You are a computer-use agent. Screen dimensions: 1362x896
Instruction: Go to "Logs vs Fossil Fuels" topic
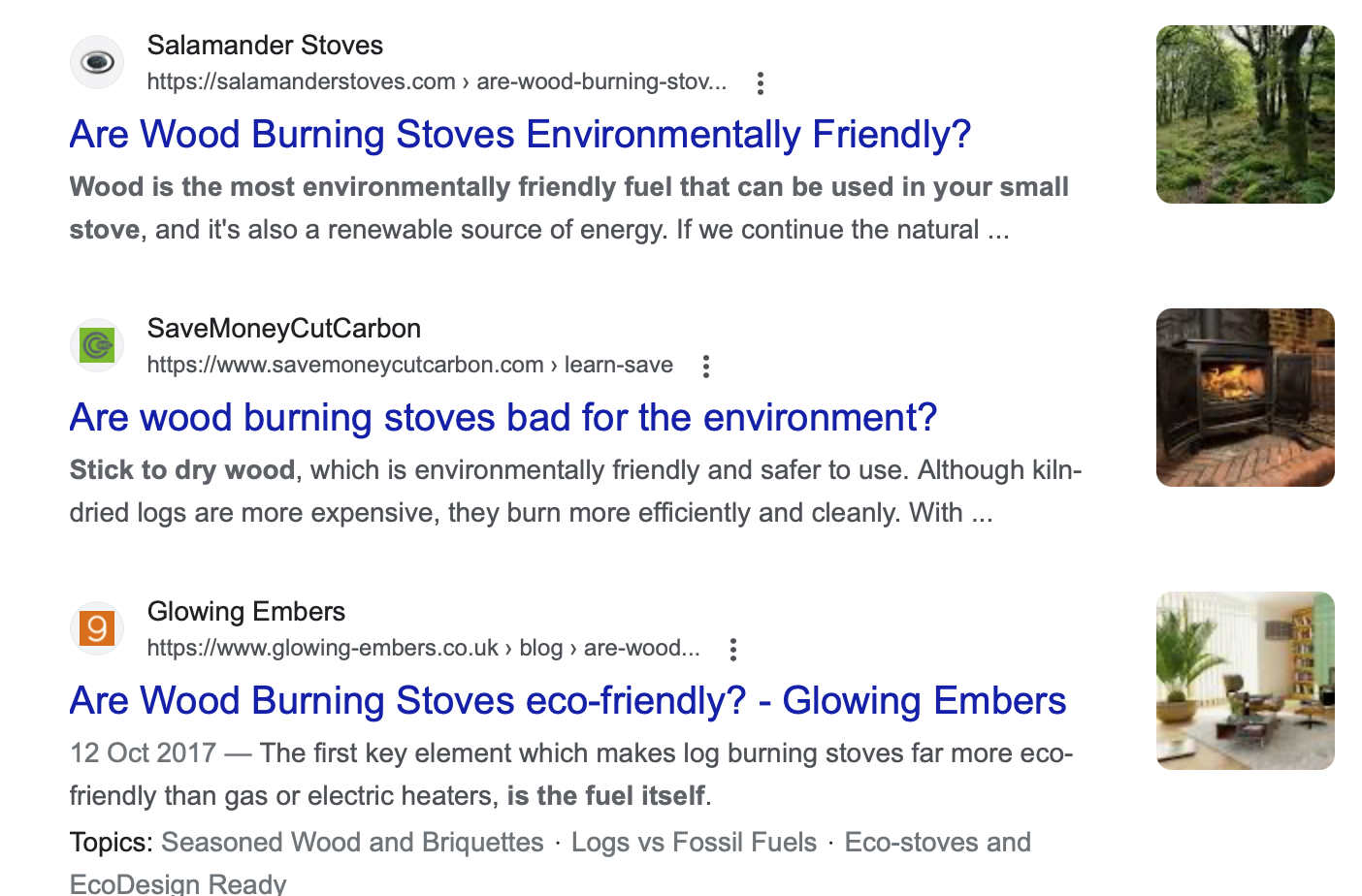[x=694, y=843]
